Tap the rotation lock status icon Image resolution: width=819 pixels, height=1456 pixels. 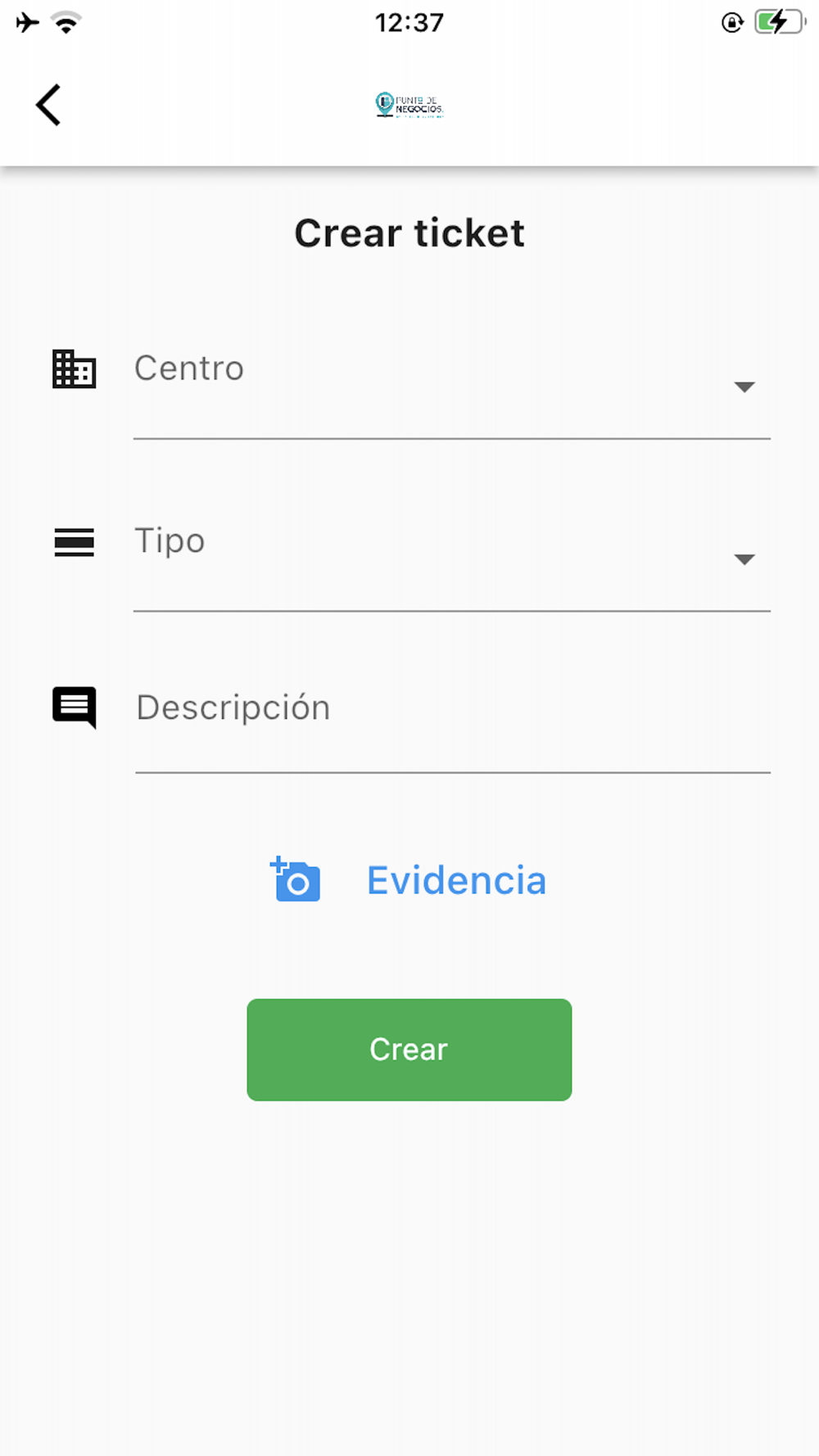tap(732, 22)
